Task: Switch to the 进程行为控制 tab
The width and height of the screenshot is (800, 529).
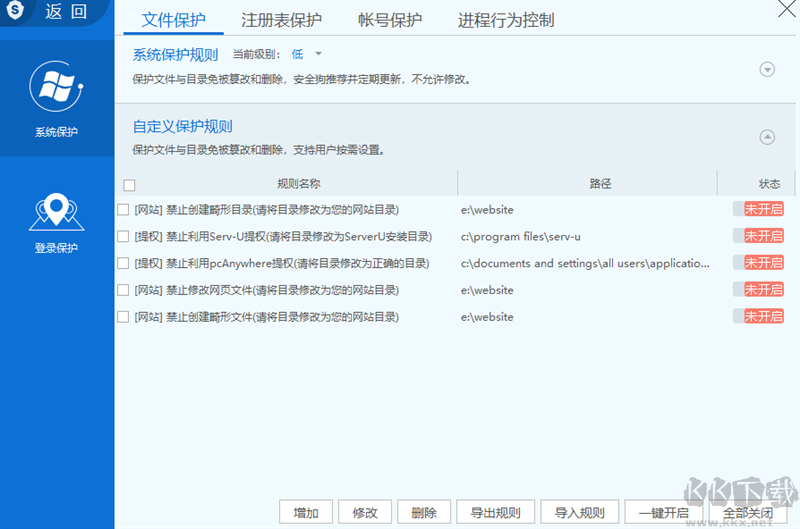Action: pyautogui.click(x=506, y=20)
